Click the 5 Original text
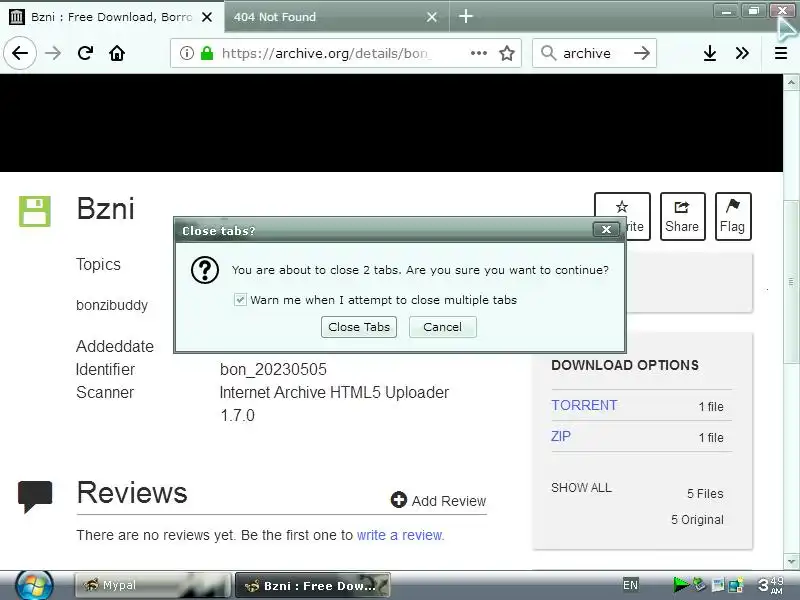The image size is (800, 600). point(697,520)
